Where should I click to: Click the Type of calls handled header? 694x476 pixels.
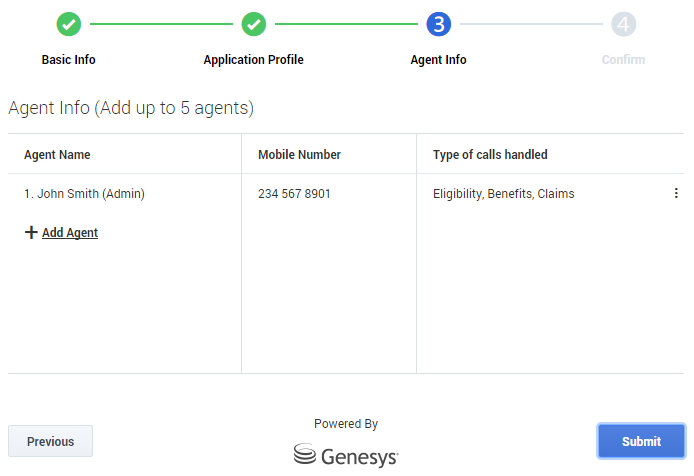tap(490, 155)
